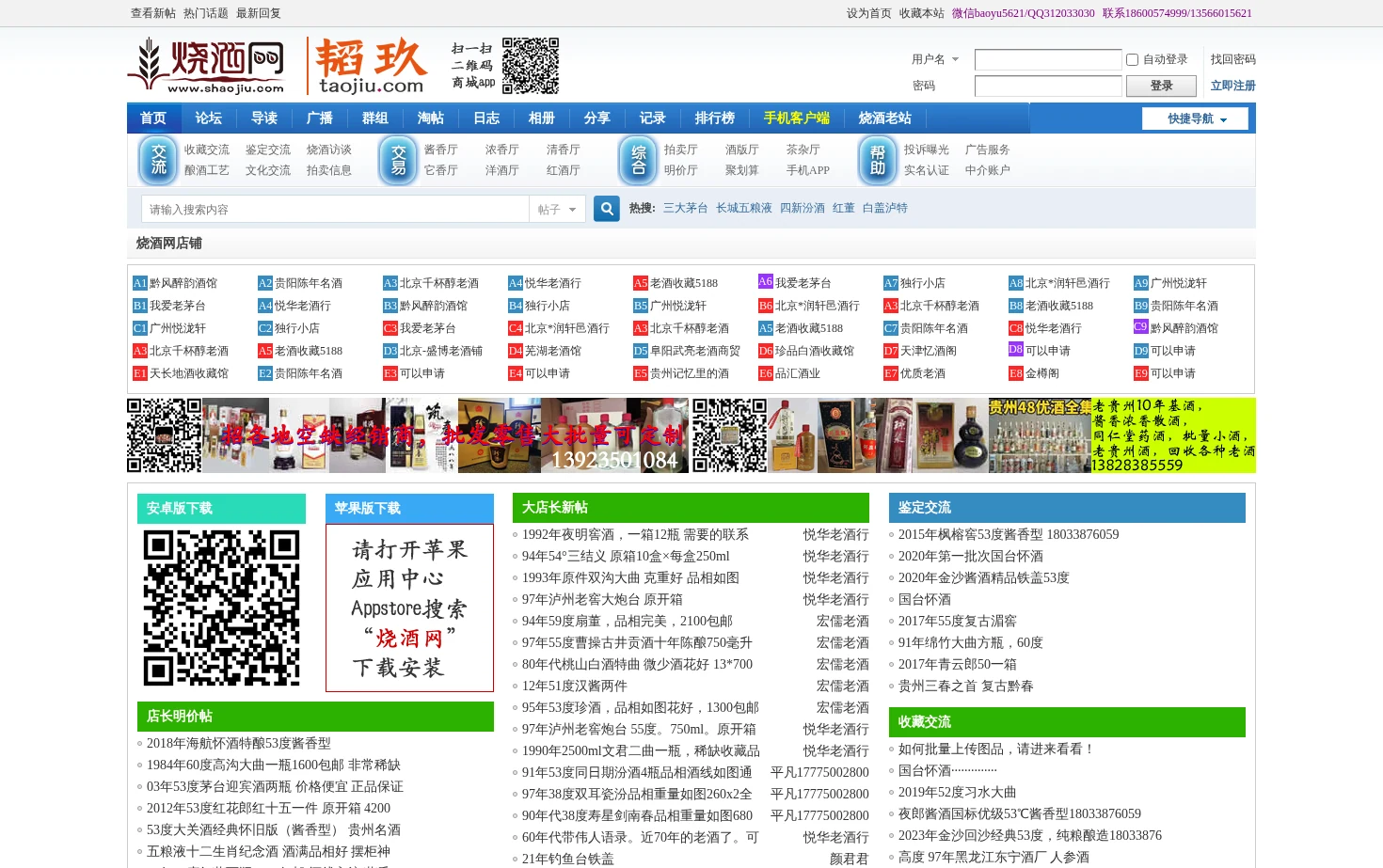Click the B6 badge of 北京*润轩邑酒行
The height and width of the screenshot is (868, 1383).
(766, 306)
